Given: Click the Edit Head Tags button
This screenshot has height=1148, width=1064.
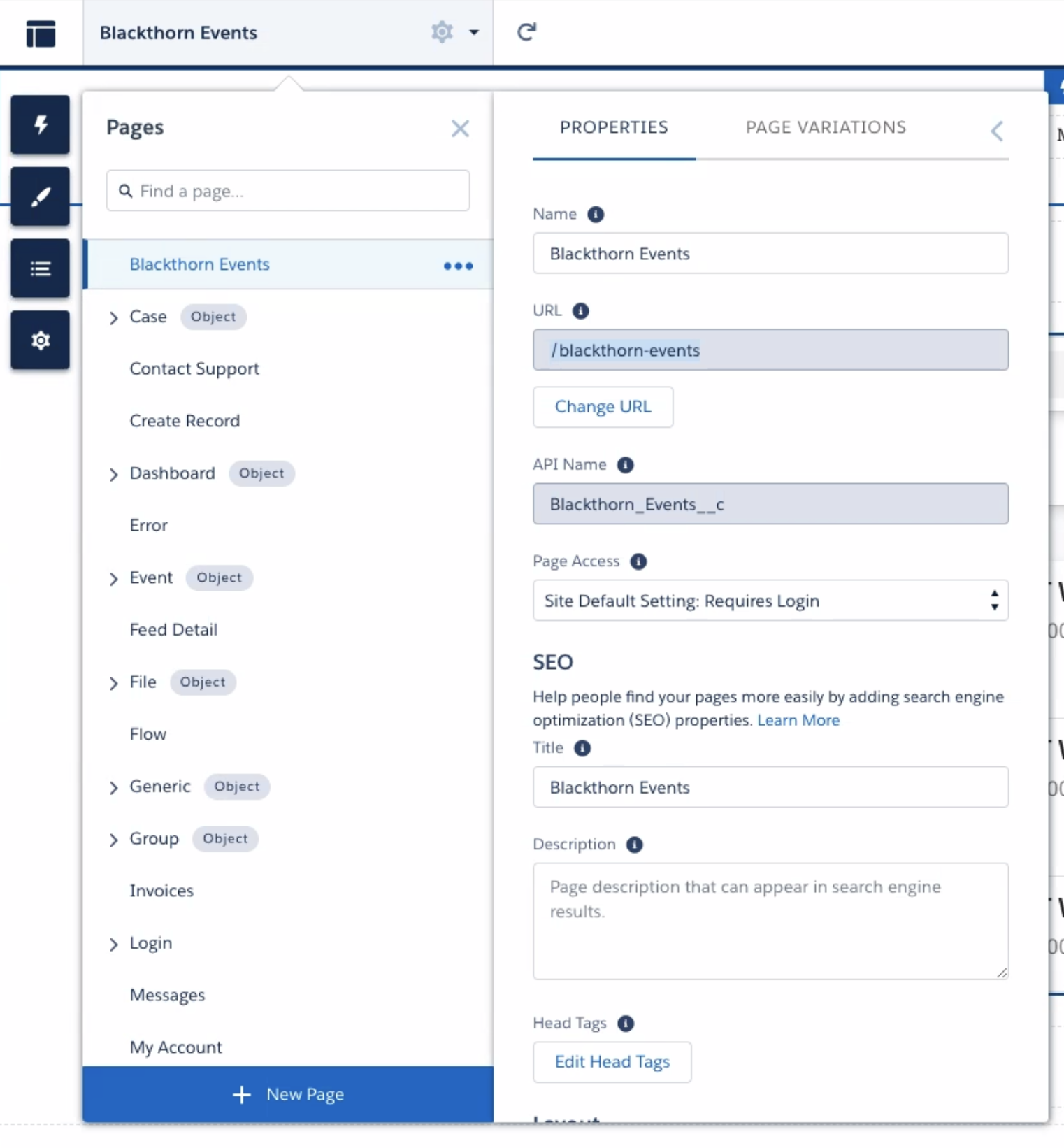Looking at the screenshot, I should click(x=612, y=1062).
